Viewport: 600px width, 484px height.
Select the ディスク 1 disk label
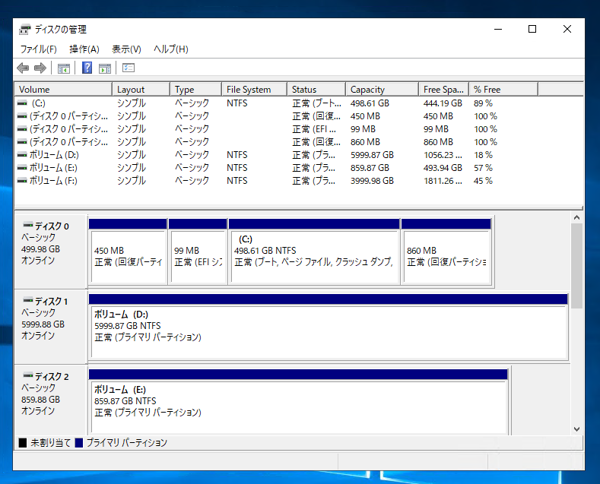[51, 326]
